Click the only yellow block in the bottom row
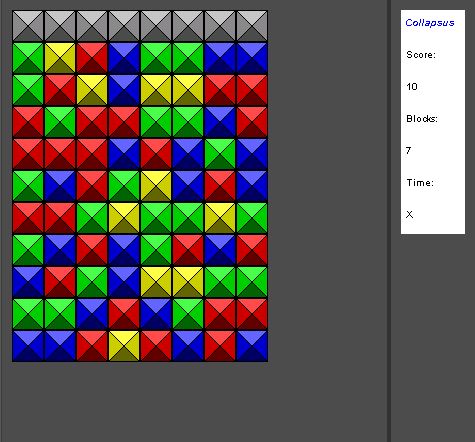Image resolution: width=475 pixels, height=442 pixels. [x=124, y=346]
